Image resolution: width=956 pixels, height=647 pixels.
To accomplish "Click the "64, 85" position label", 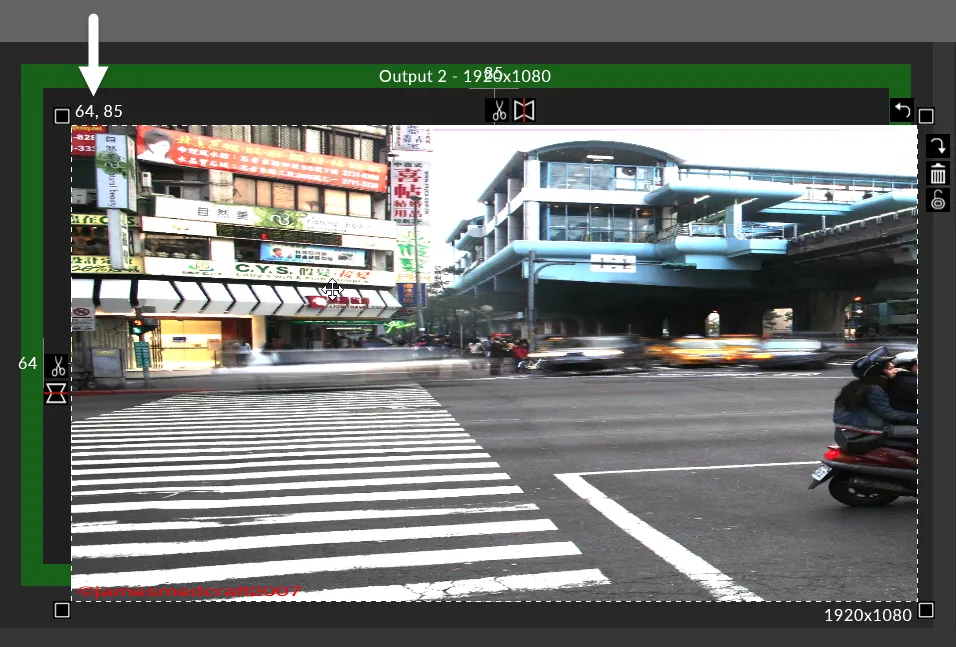I will point(99,111).
